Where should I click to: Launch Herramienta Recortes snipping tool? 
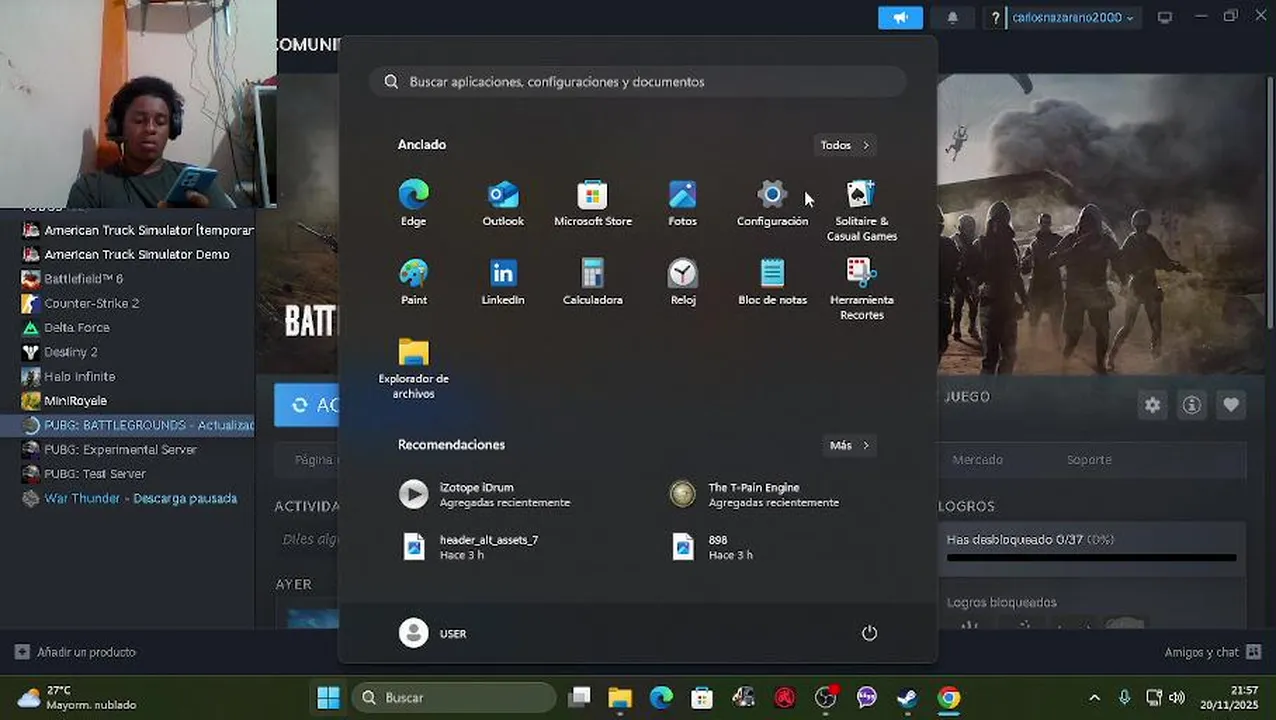click(x=862, y=289)
